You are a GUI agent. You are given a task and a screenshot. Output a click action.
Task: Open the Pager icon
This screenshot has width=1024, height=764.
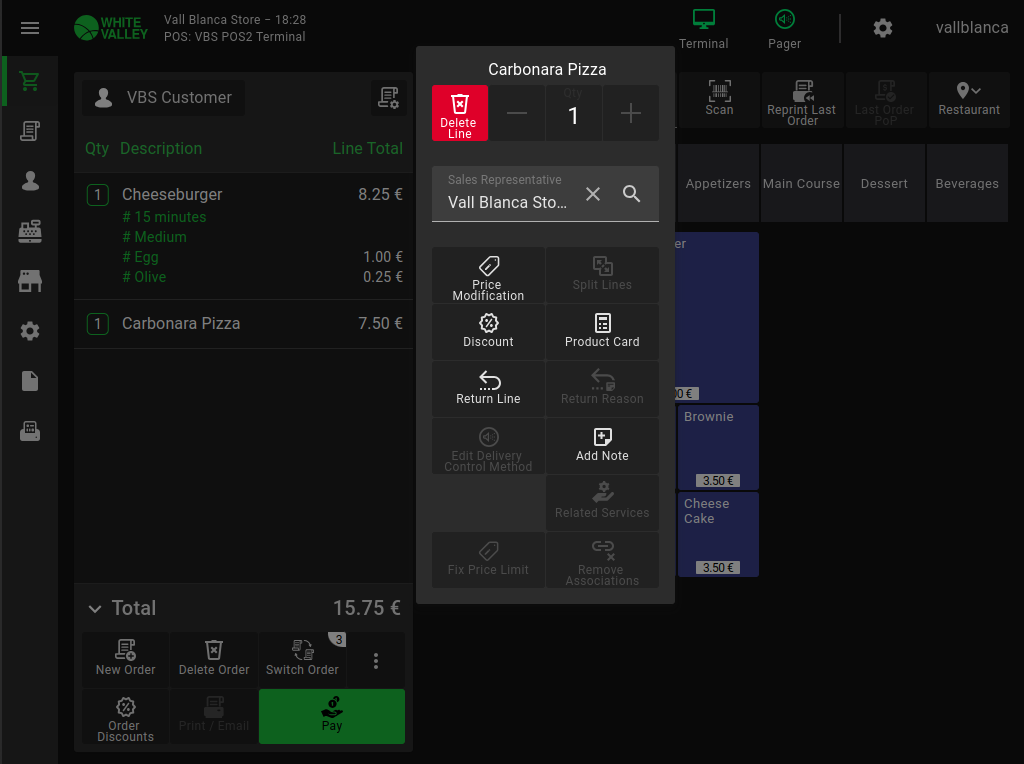[784, 29]
